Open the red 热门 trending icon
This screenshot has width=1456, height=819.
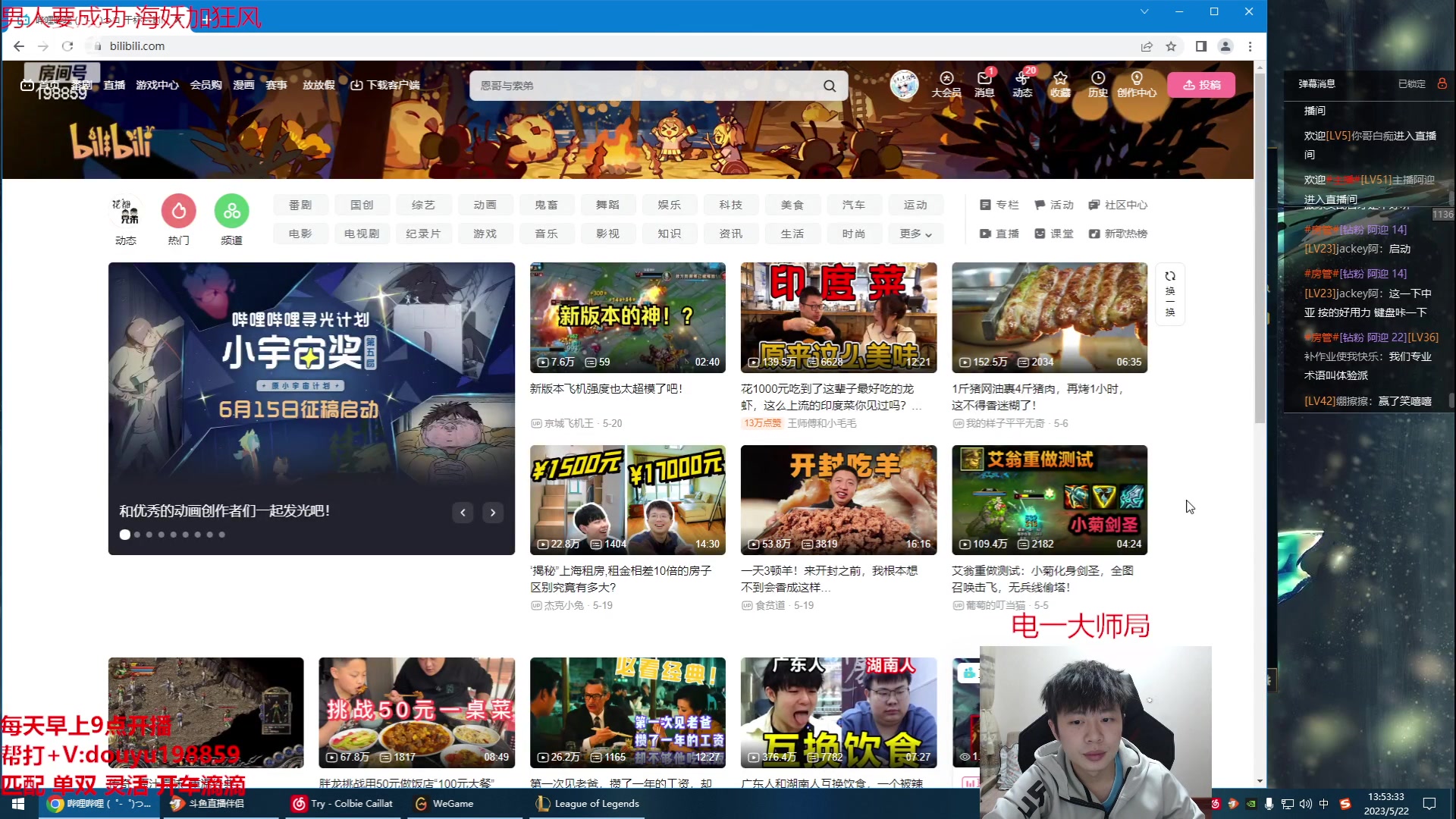(x=179, y=212)
